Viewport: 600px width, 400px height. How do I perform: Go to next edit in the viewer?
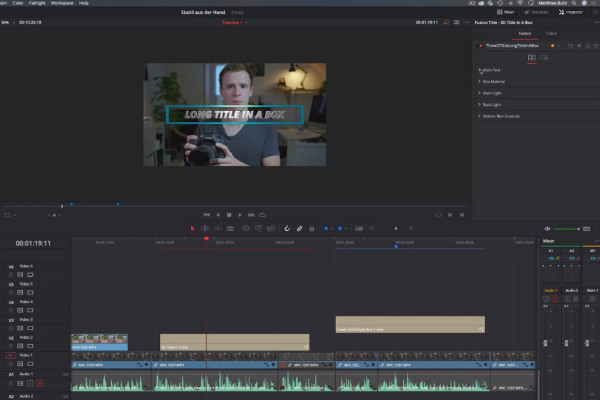pos(450,215)
